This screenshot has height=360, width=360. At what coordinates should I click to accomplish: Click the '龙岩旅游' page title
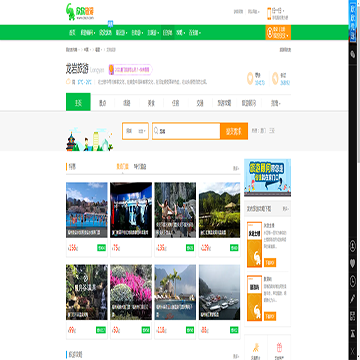[77, 69]
